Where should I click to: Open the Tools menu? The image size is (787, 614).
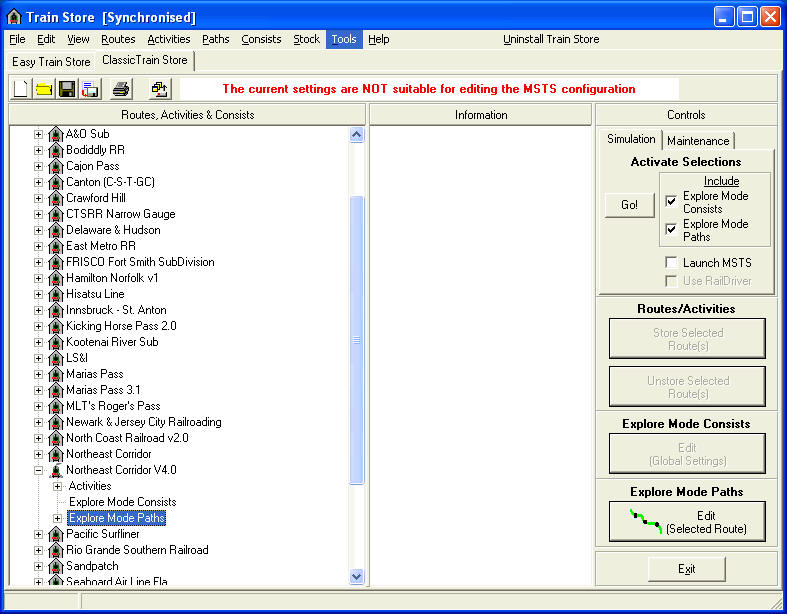tap(344, 39)
